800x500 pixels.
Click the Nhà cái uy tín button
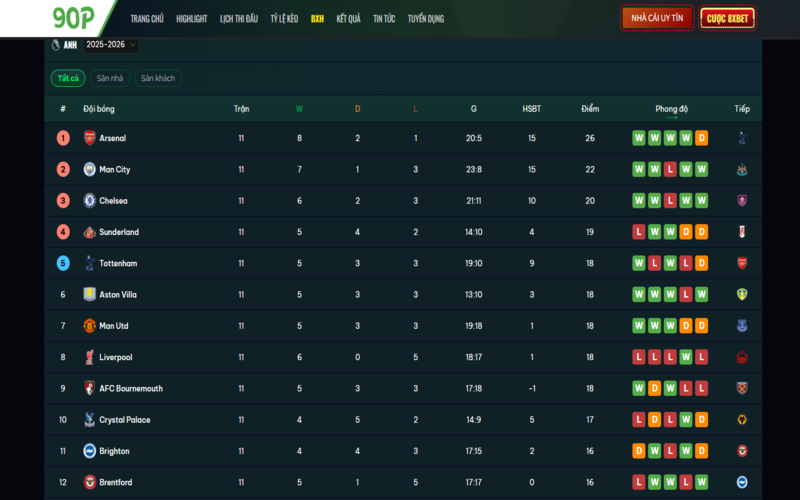(657, 18)
